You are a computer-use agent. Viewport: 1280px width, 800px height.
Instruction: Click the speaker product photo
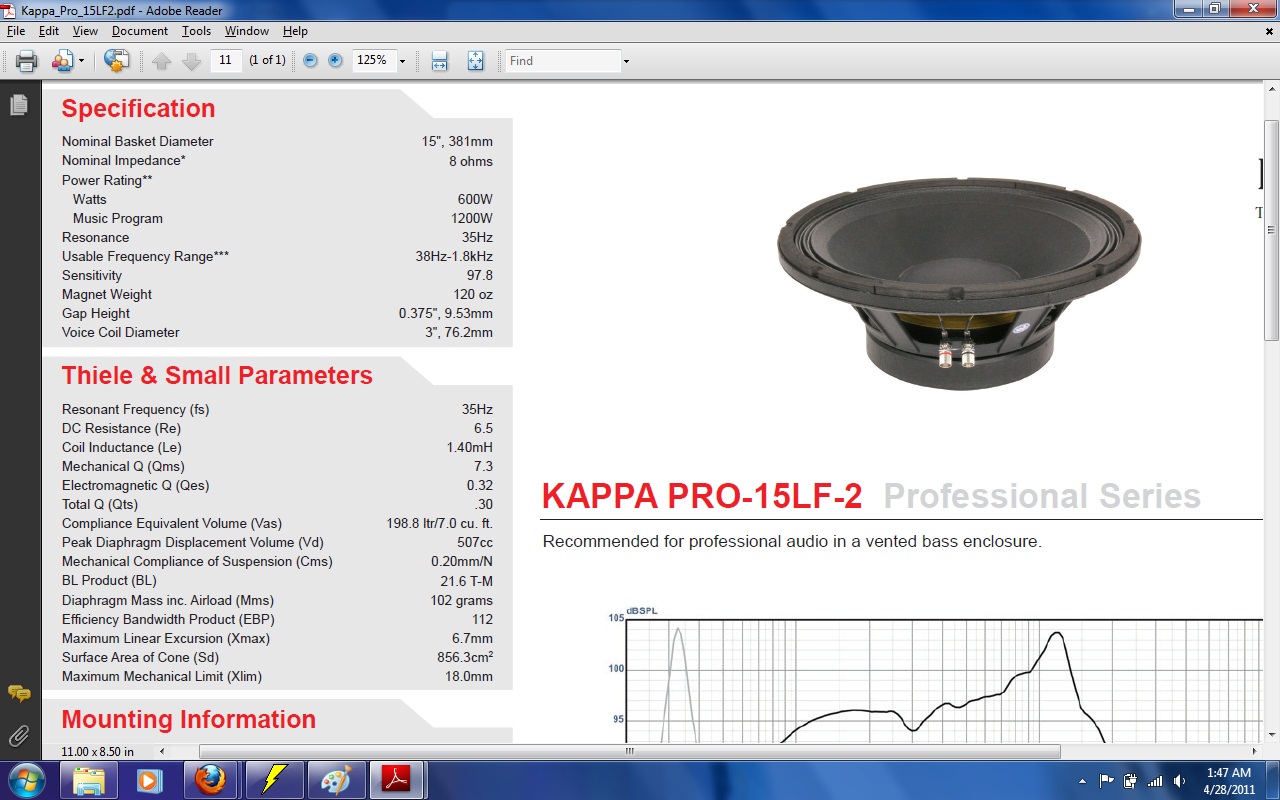pos(959,283)
